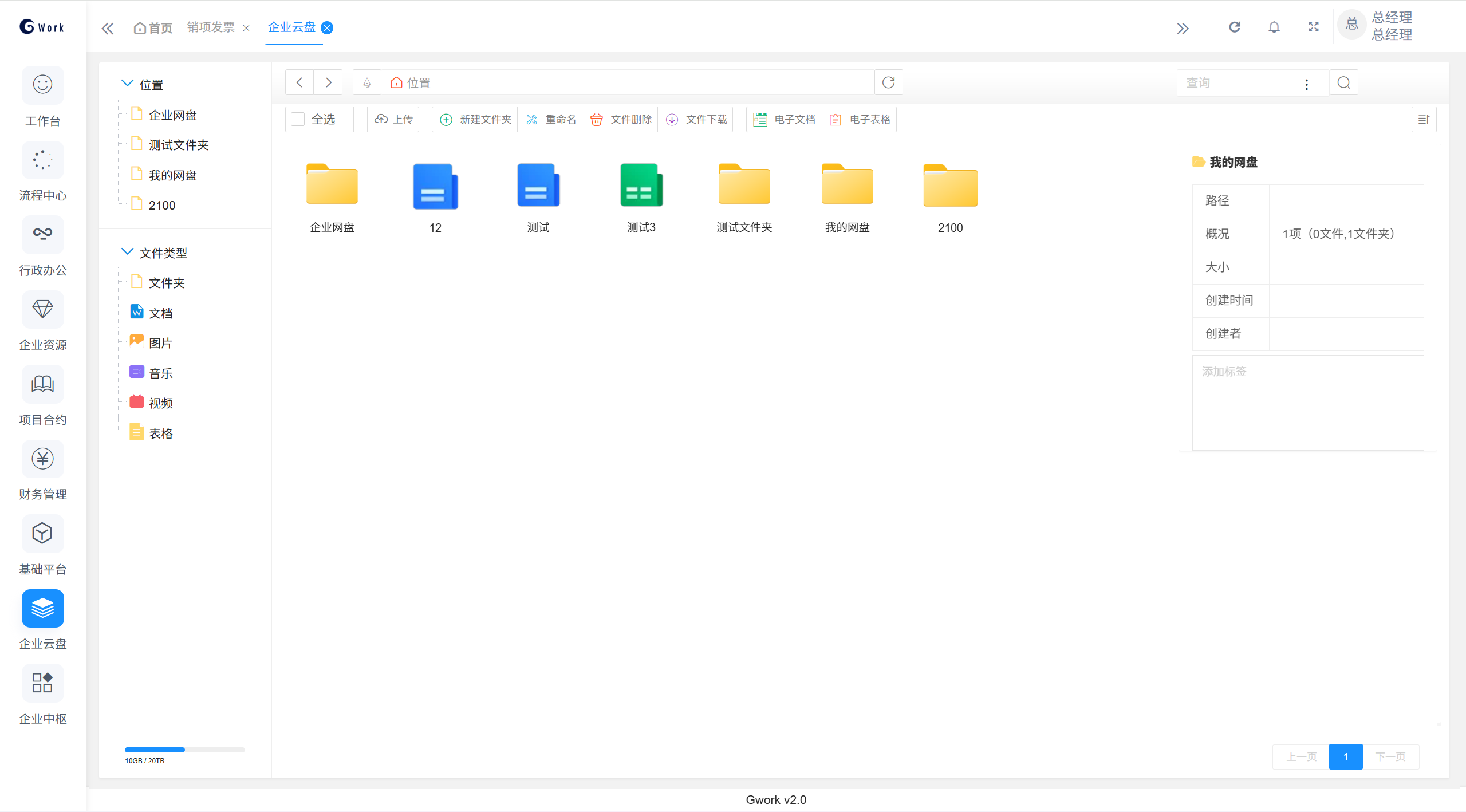Open the notification bell icon
This screenshot has height=812, width=1466.
pos(1274,27)
